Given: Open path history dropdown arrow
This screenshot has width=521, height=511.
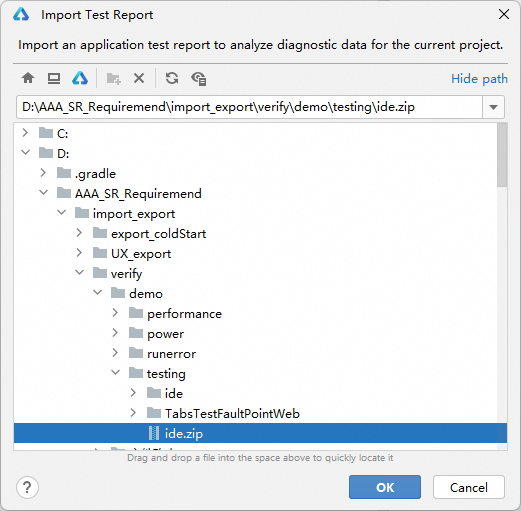Looking at the screenshot, I should pos(493,107).
